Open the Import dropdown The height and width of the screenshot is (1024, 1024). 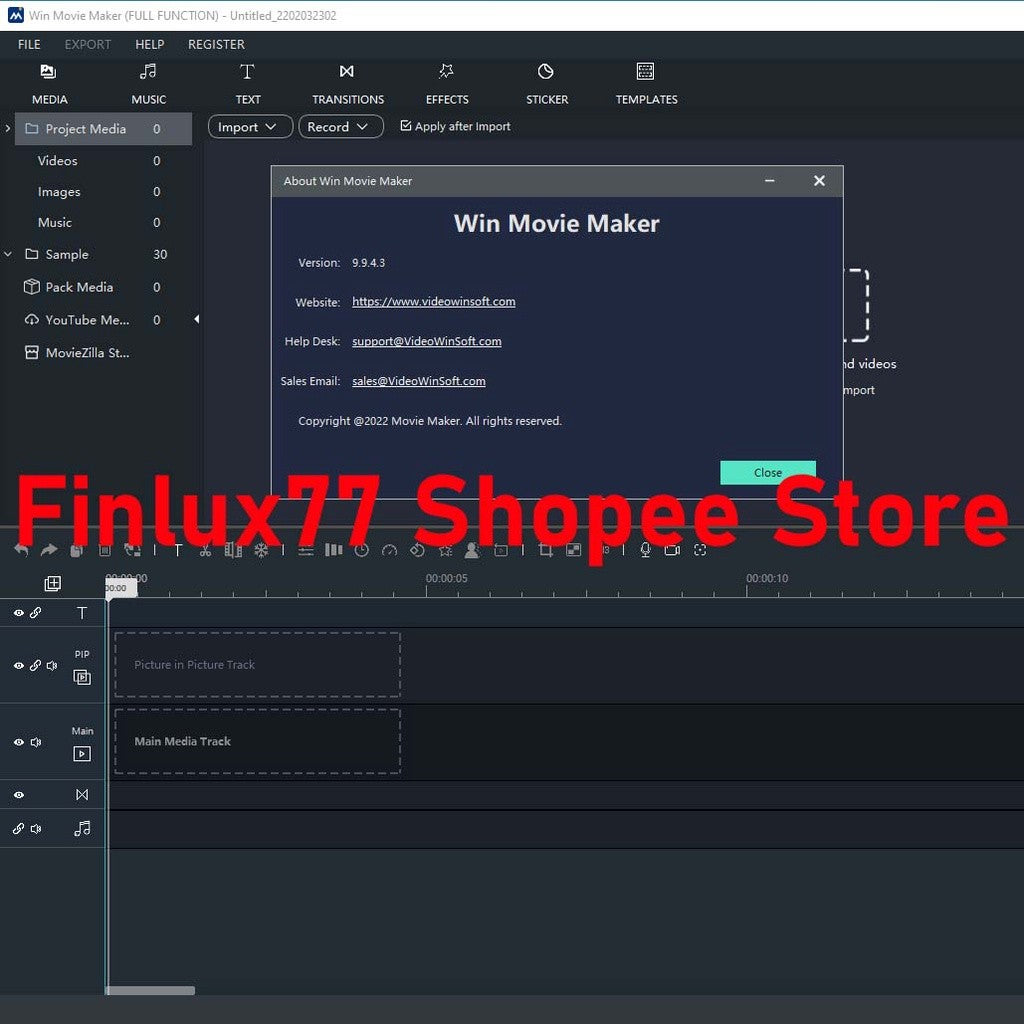(249, 126)
